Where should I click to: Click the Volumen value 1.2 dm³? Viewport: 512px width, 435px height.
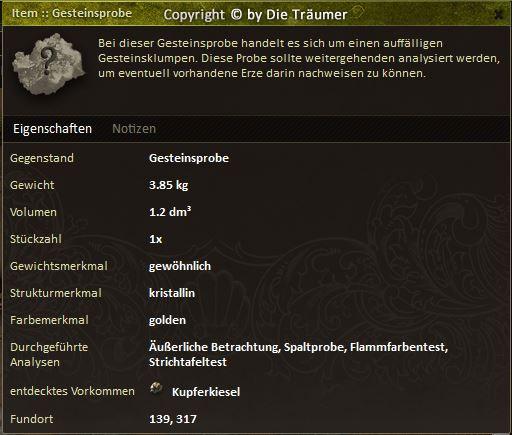pyautogui.click(x=170, y=211)
